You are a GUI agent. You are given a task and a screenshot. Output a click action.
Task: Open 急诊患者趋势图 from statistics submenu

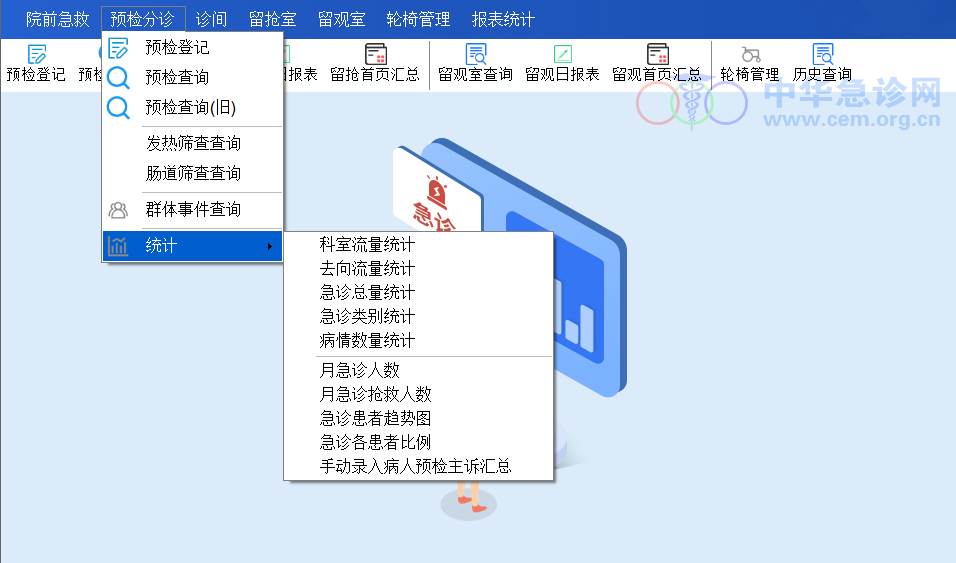(x=375, y=418)
